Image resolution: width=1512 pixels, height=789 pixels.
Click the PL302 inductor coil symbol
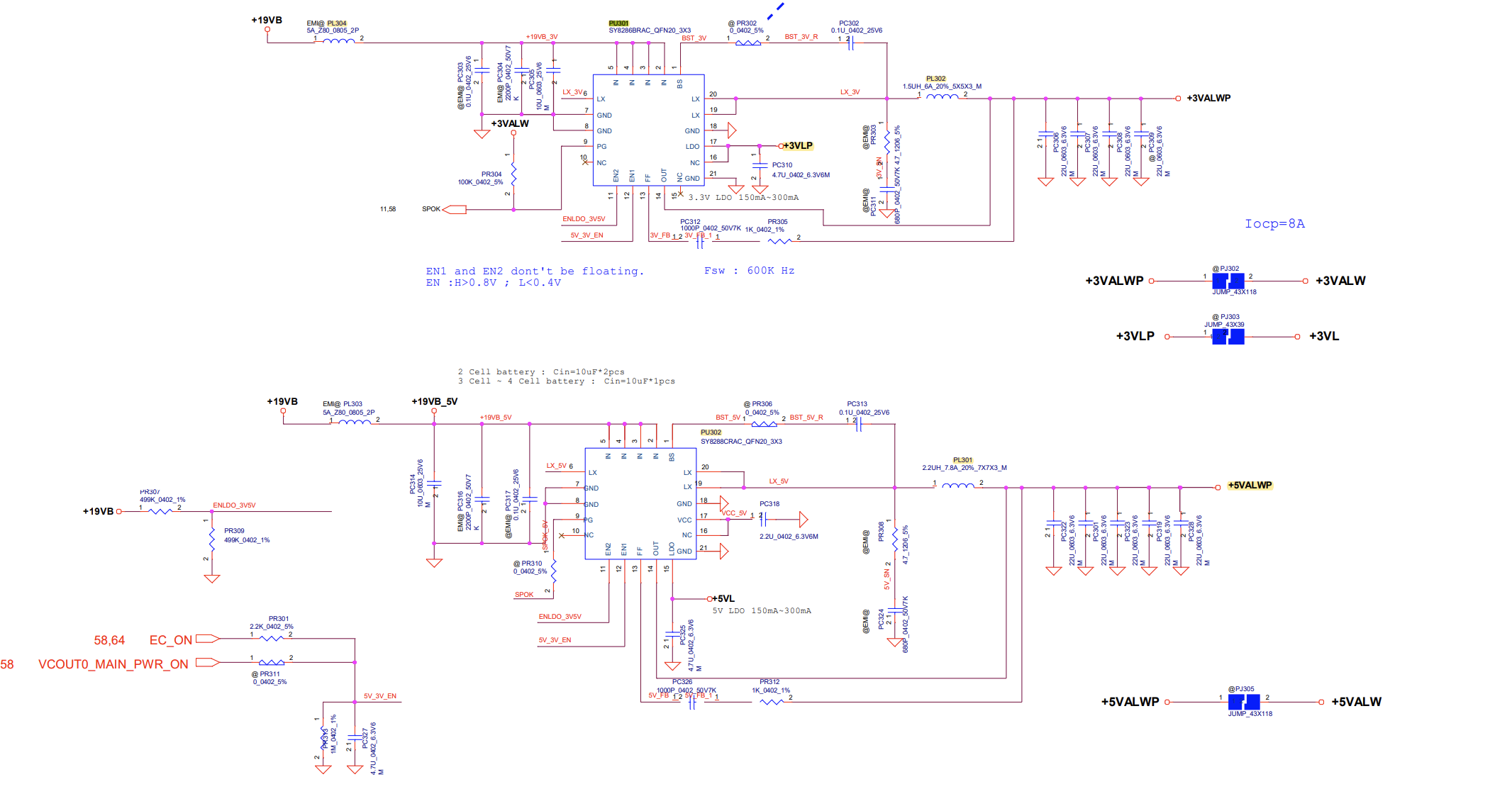pyautogui.click(x=942, y=97)
